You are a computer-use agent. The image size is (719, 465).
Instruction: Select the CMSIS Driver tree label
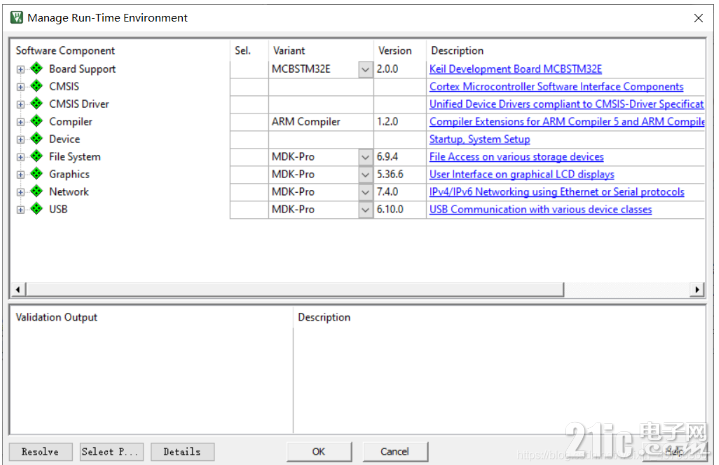click(79, 104)
